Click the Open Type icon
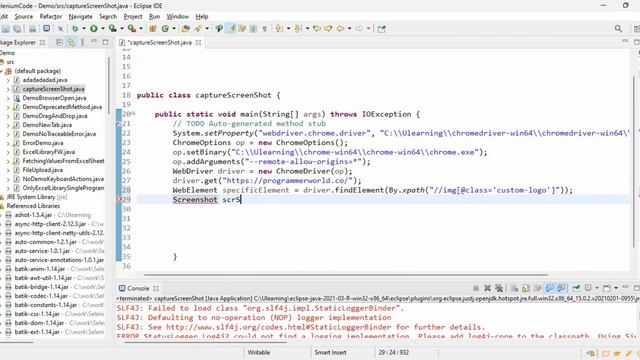This screenshot has width=640, height=360. pyautogui.click(x=186, y=29)
